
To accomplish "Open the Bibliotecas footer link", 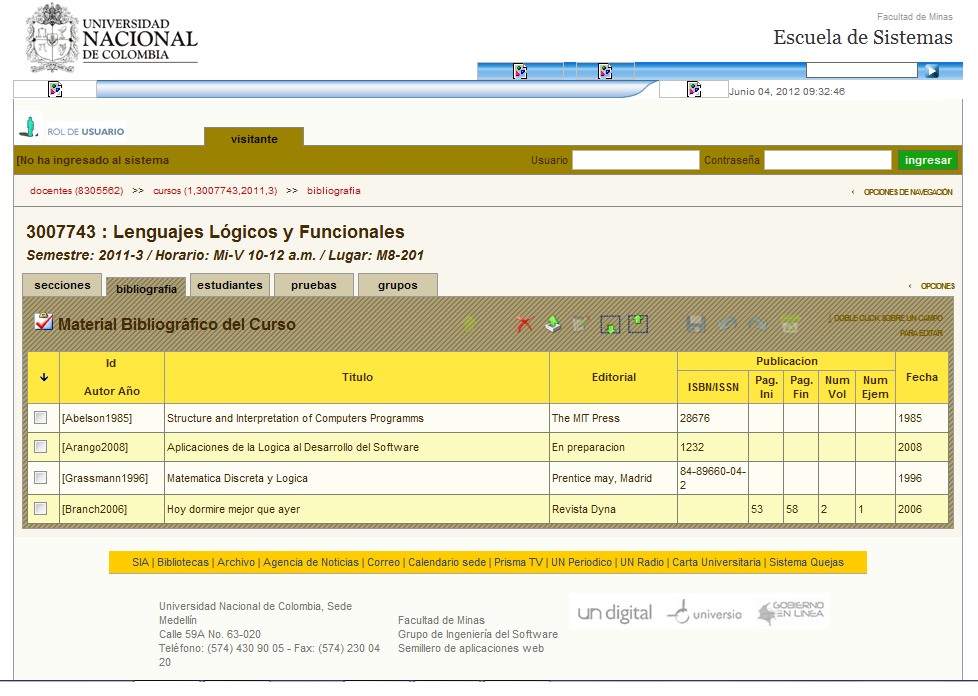I will [x=183, y=562].
